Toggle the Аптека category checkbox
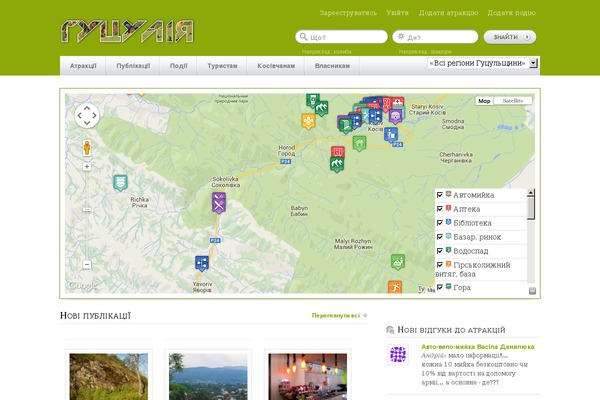This screenshot has width=600, height=400. coord(440,208)
